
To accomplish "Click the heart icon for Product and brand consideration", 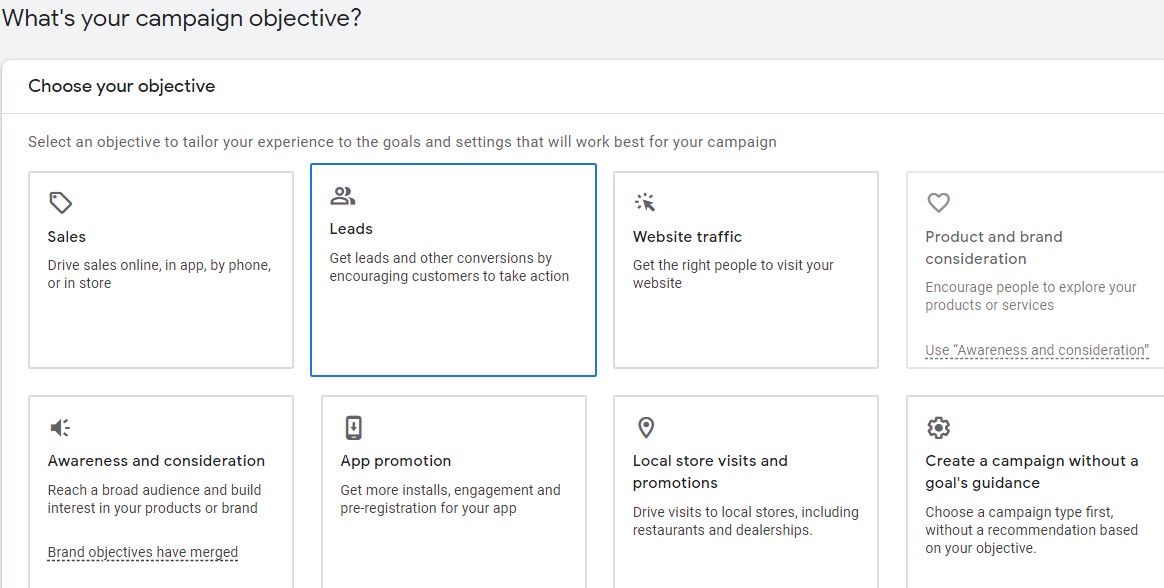I will 938,202.
